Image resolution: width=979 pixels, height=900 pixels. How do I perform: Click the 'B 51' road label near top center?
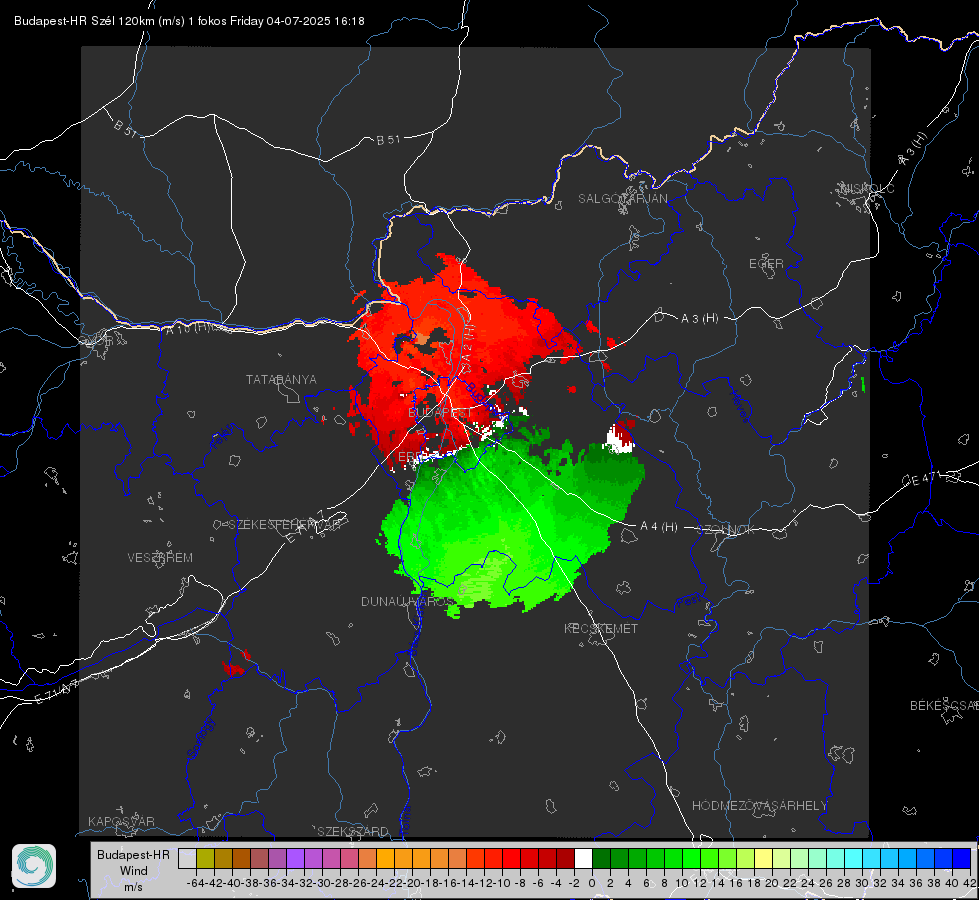(388, 140)
